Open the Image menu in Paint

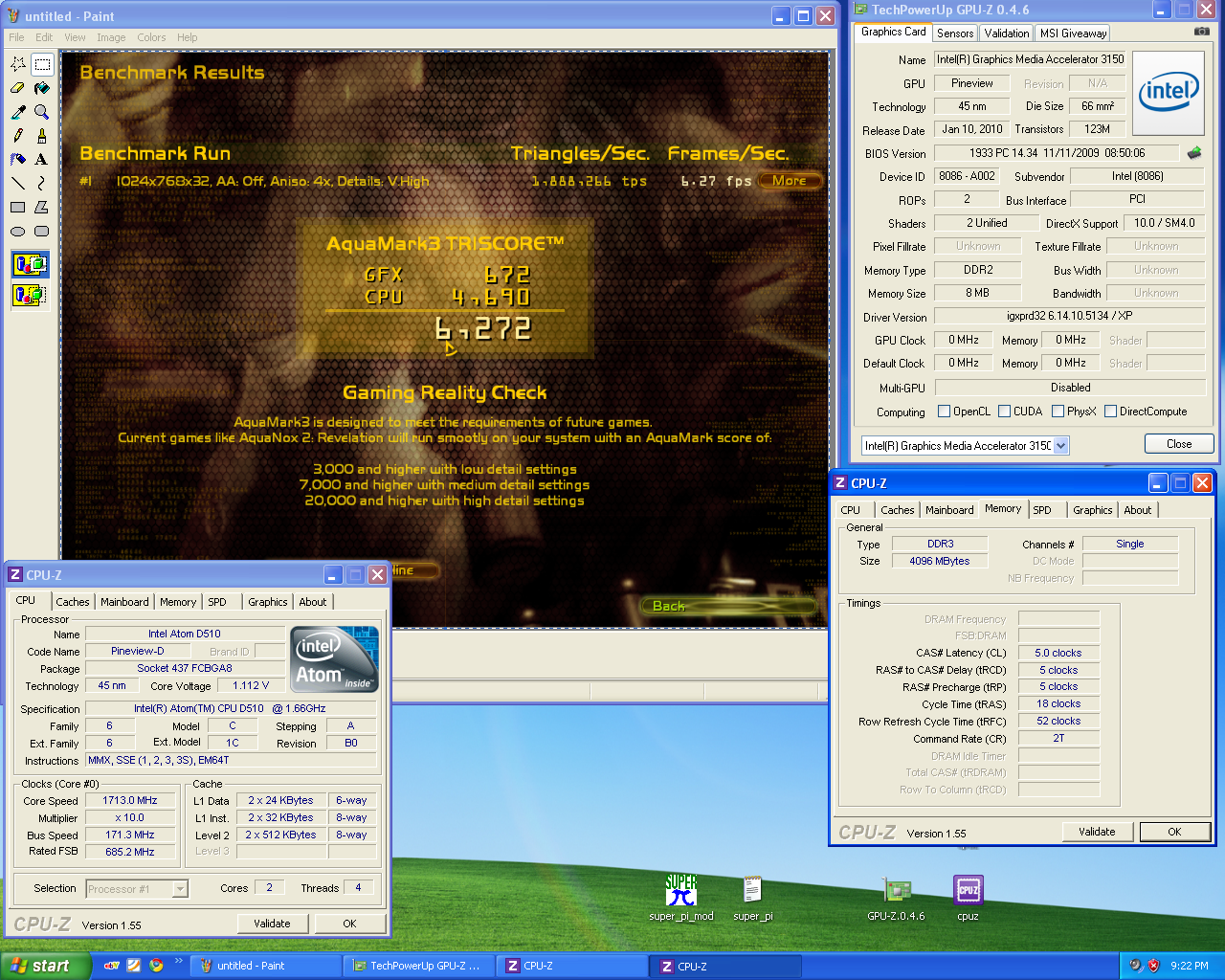(111, 37)
